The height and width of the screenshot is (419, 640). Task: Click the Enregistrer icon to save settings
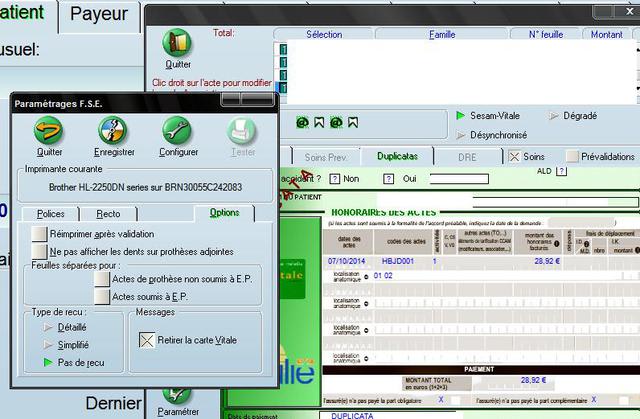113,131
